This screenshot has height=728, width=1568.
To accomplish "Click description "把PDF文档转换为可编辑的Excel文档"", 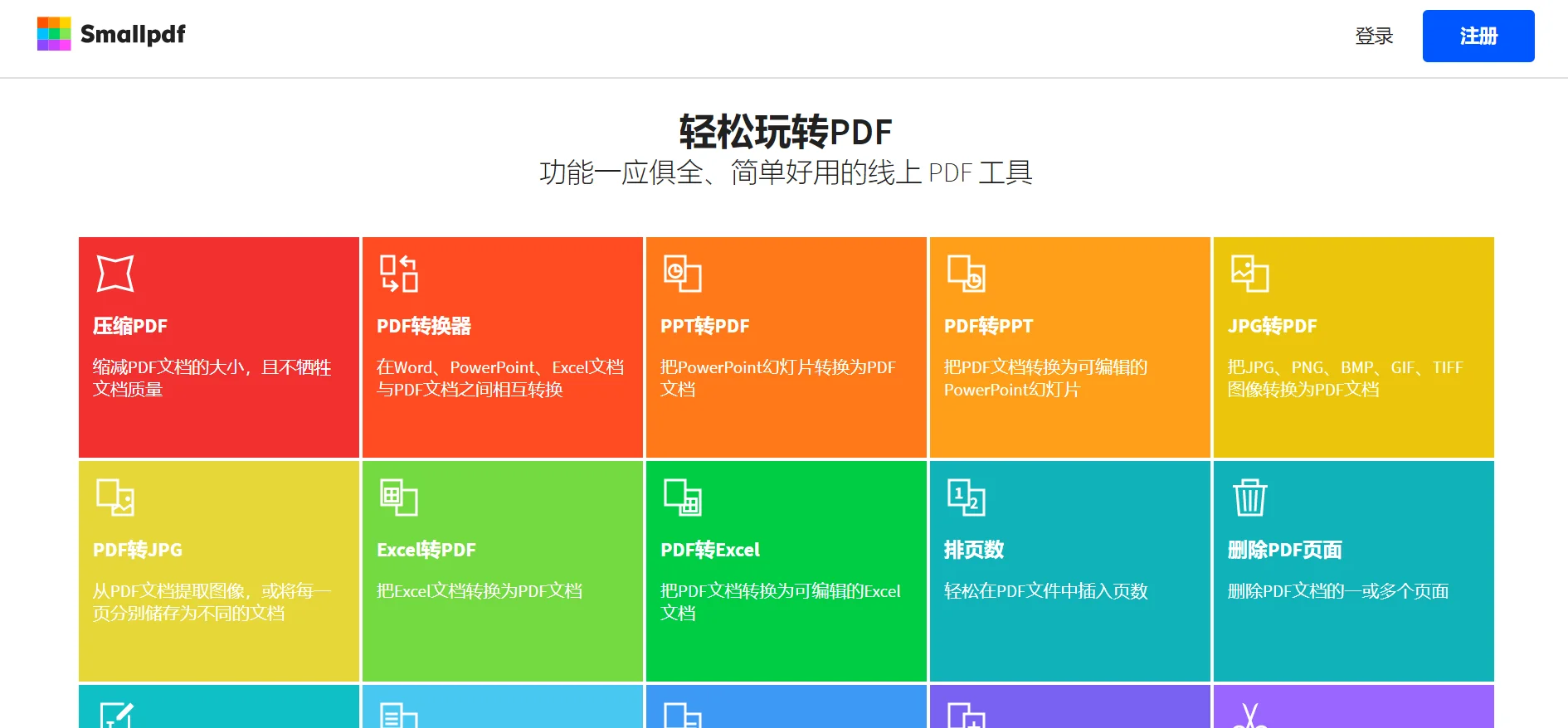I will pos(781,602).
